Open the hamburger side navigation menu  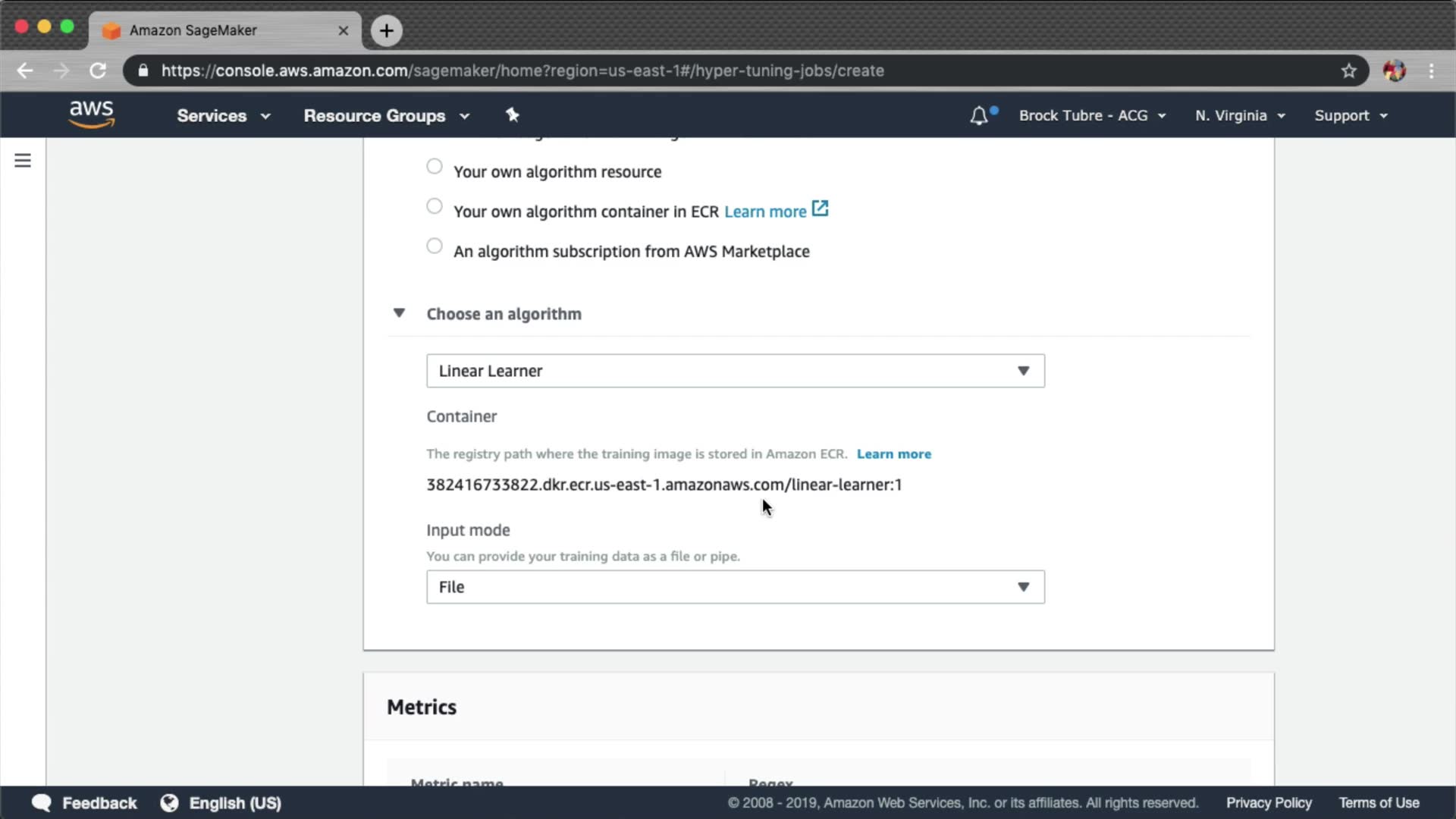pos(23,161)
